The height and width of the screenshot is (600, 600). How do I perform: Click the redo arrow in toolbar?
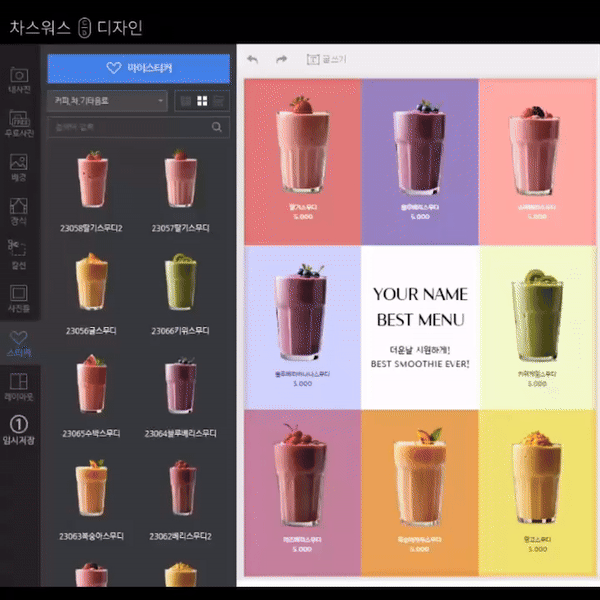281,59
